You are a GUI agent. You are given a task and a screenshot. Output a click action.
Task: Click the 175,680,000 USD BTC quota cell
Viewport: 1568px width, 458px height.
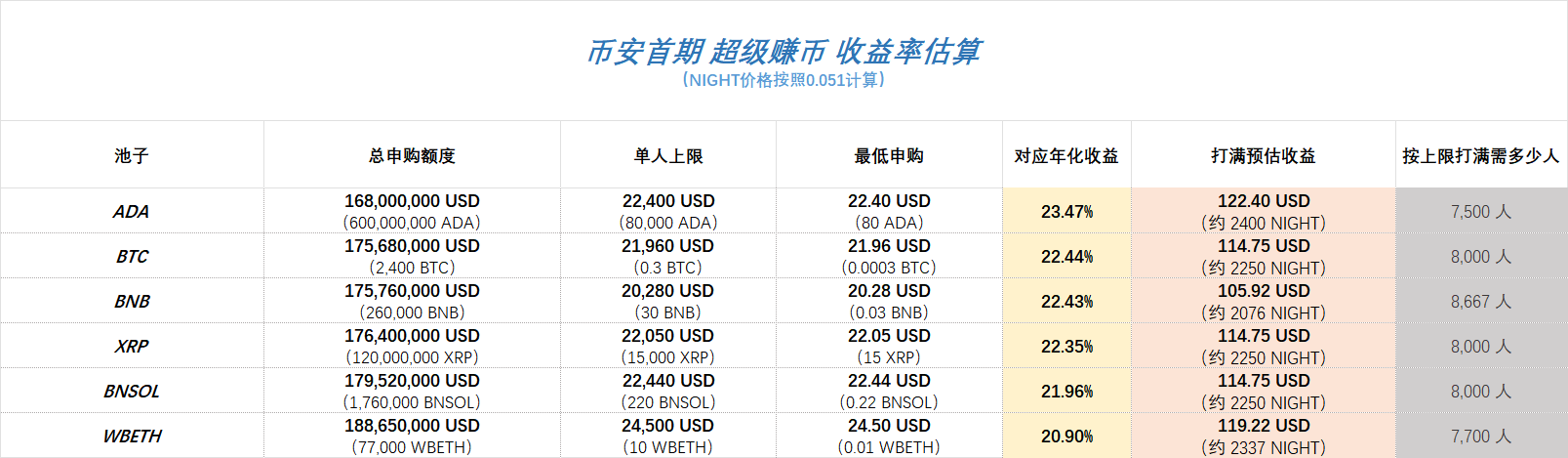(412, 246)
